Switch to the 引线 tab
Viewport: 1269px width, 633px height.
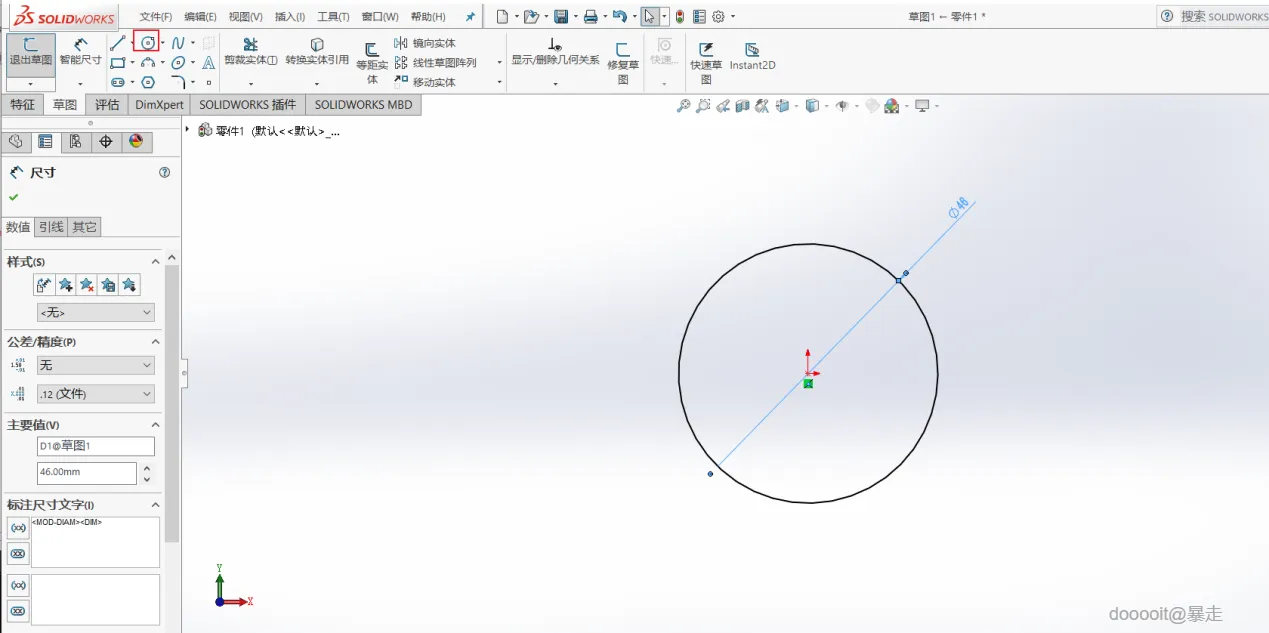[x=51, y=227]
